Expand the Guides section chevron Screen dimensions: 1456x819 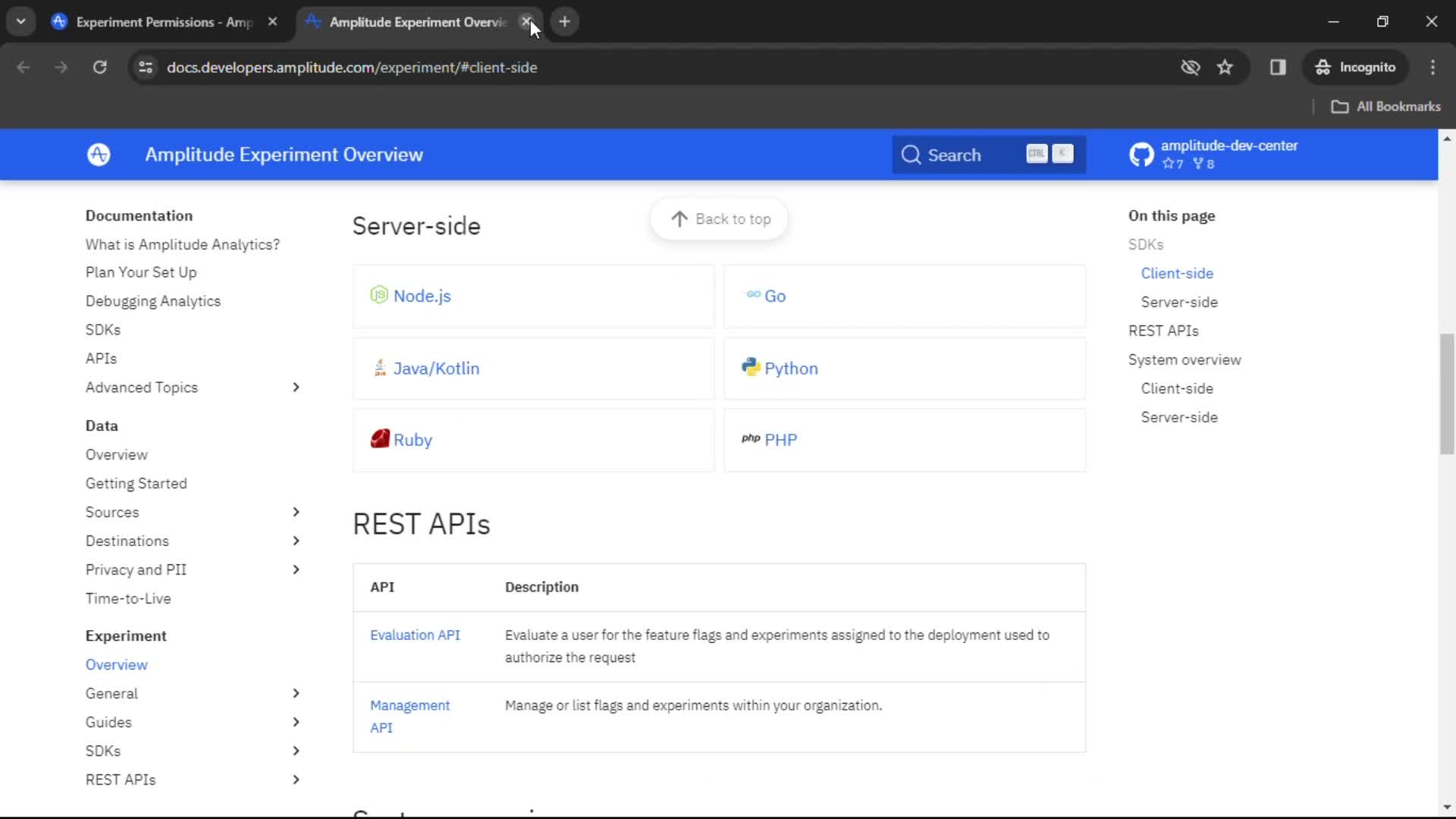(296, 722)
